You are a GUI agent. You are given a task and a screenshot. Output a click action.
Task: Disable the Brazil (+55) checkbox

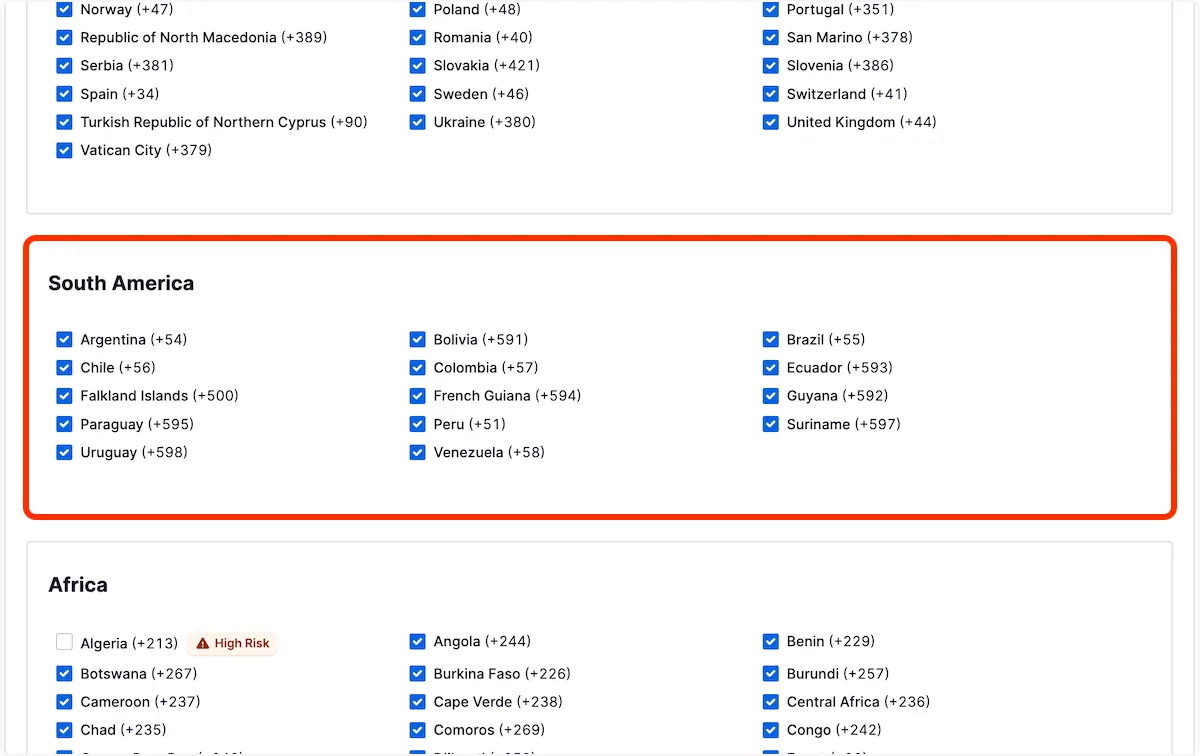pyautogui.click(x=771, y=340)
